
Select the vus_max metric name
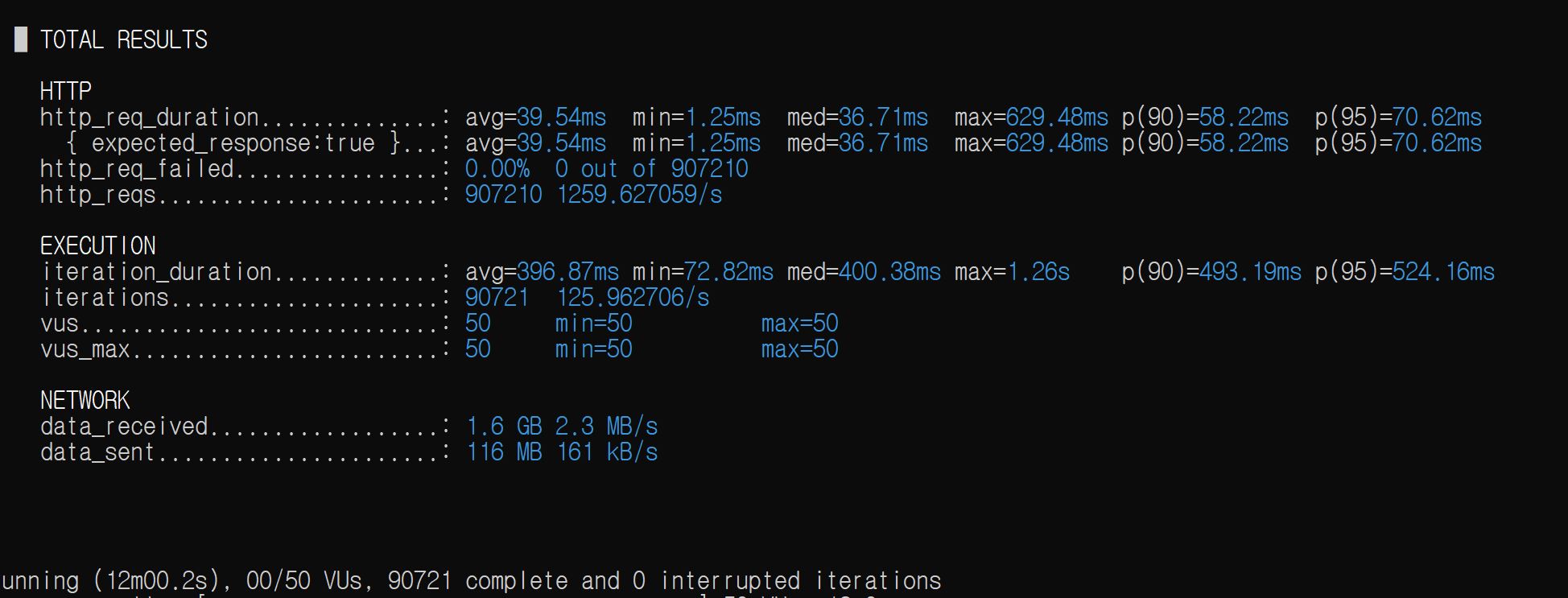click(85, 349)
